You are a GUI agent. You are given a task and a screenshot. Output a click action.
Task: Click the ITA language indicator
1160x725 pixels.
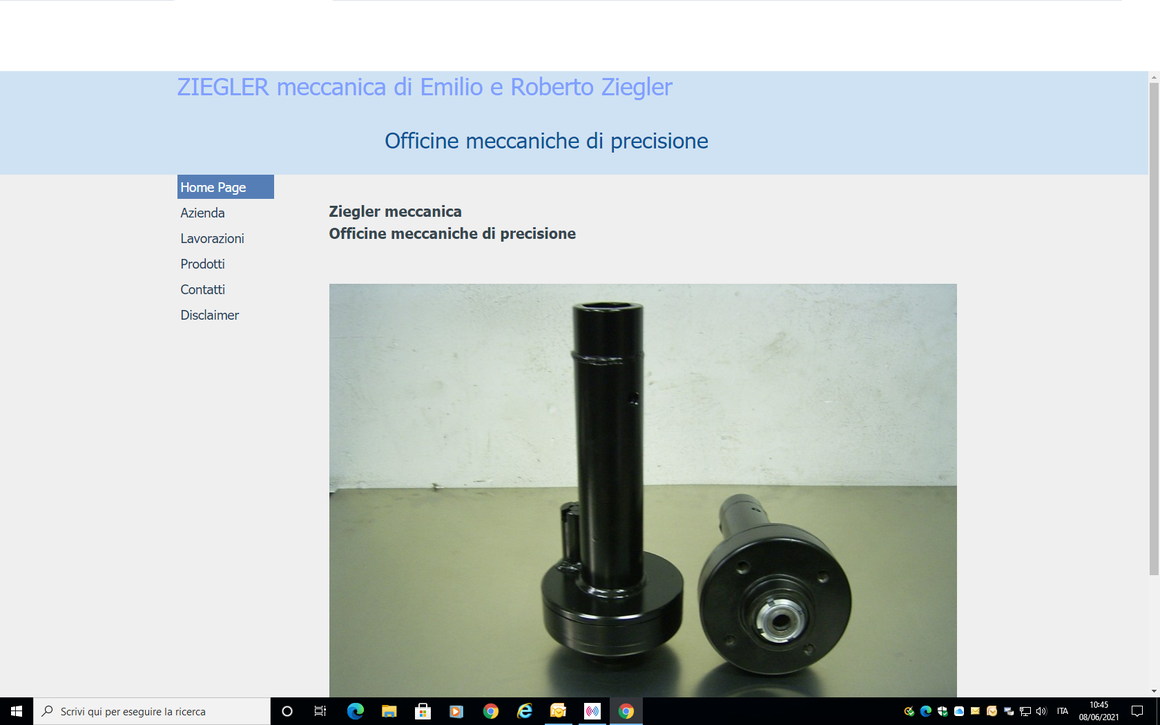[1062, 711]
